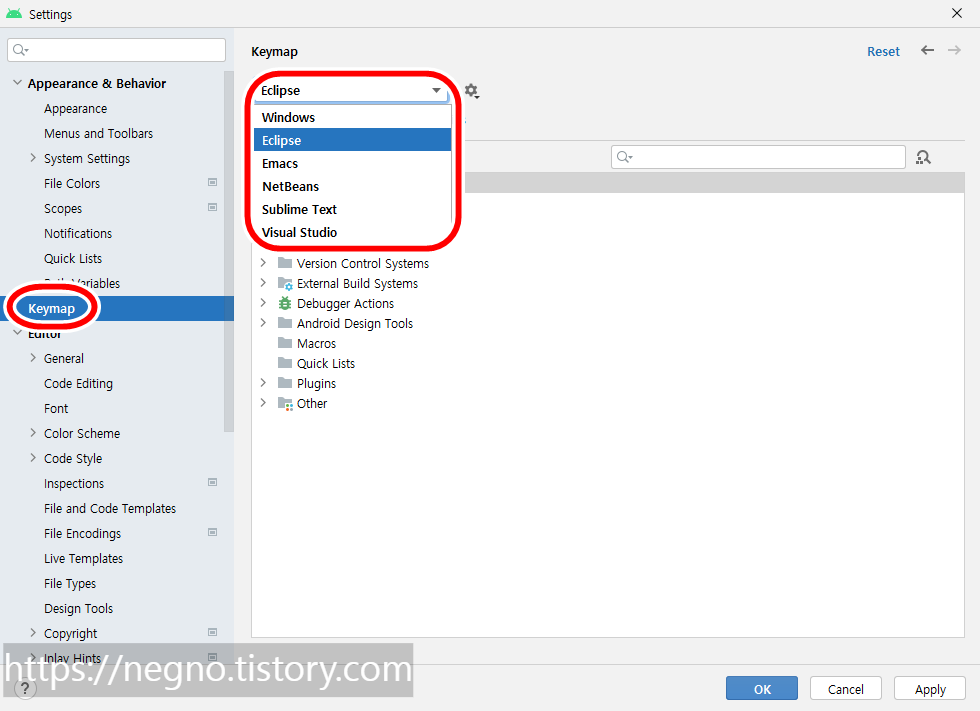
Task: Click the Debugger Actions bug icon
Action: (285, 304)
